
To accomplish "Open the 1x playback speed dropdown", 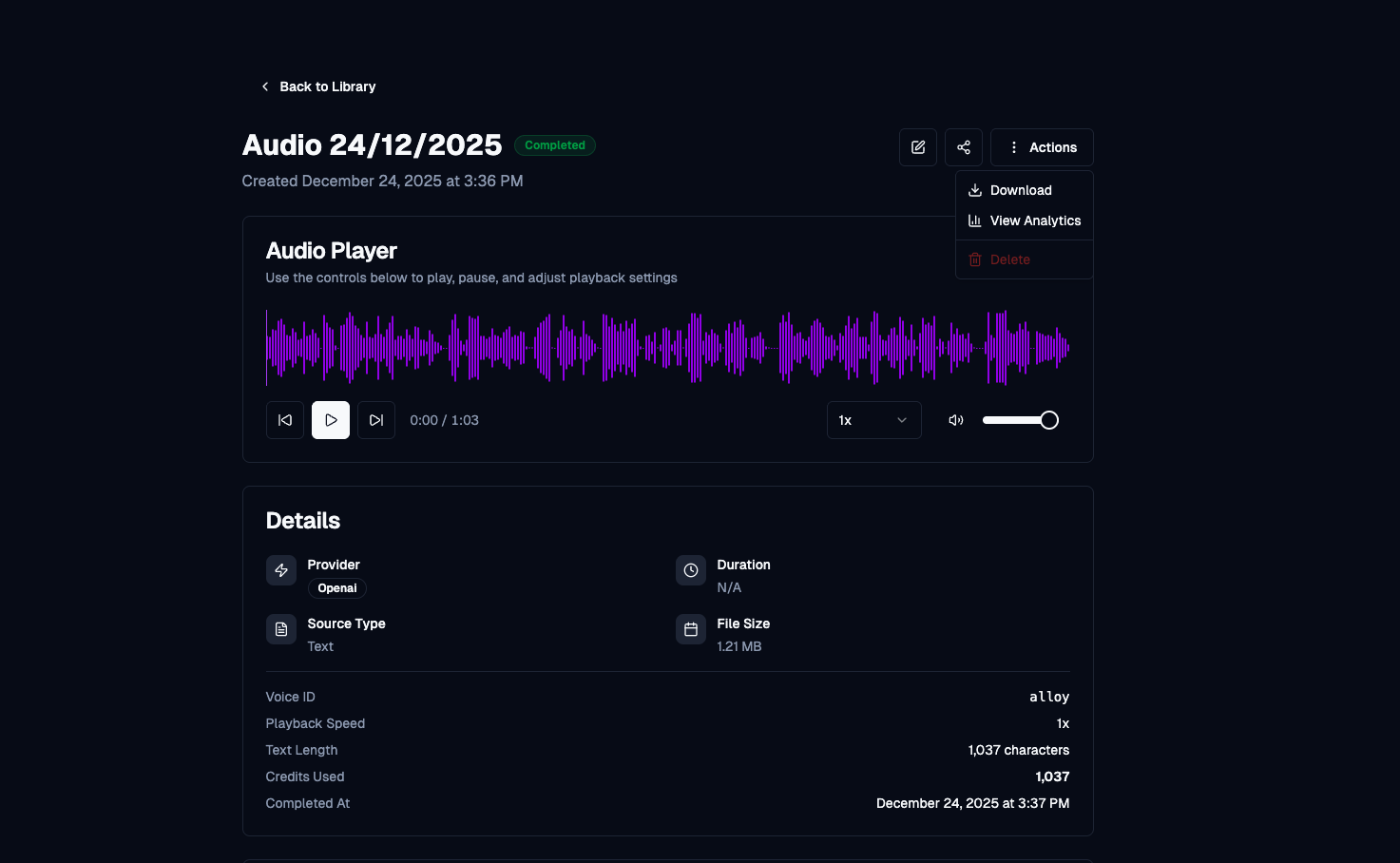I will point(873,419).
